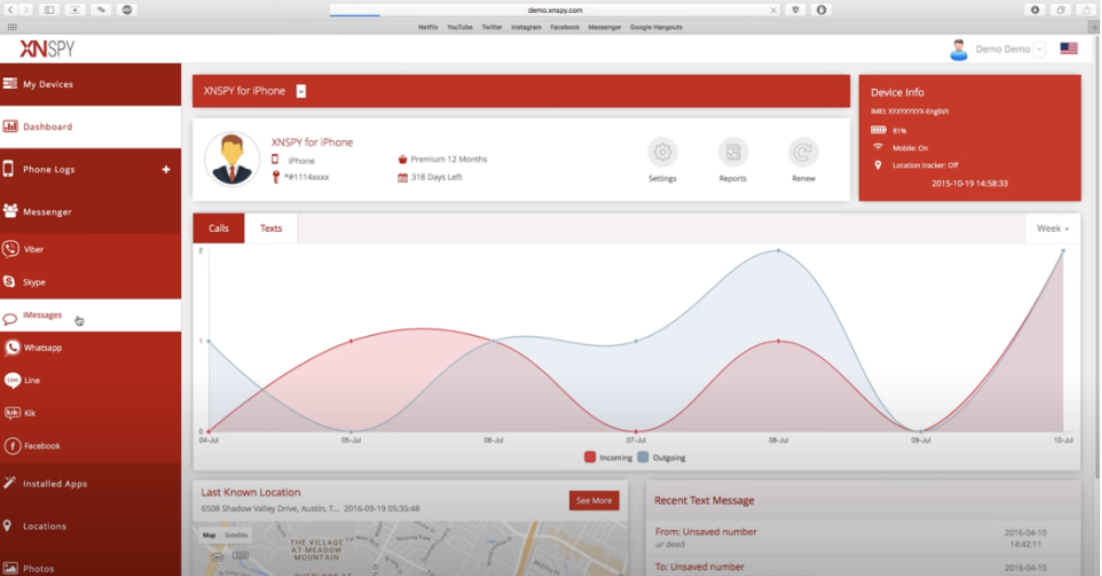
Task: Open Twitter bookmark
Action: point(491,27)
